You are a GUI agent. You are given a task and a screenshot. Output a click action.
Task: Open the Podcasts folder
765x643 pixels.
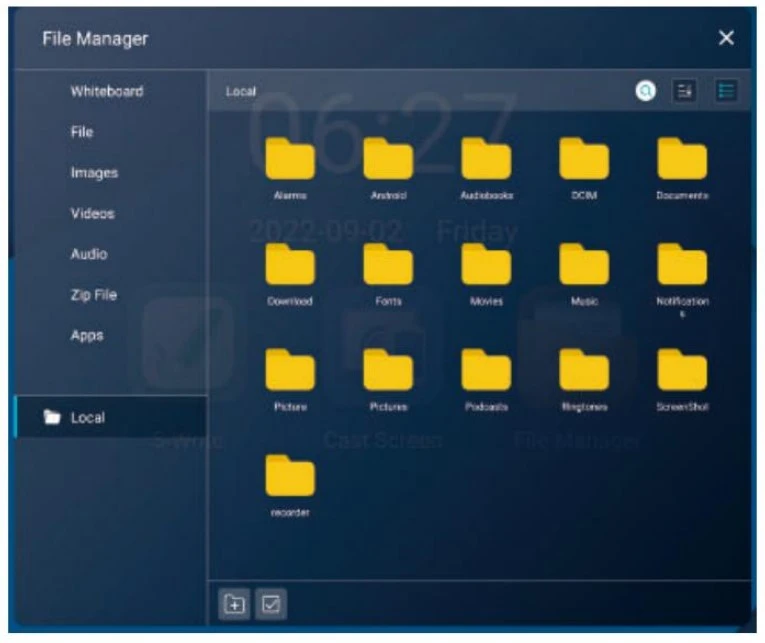(486, 371)
